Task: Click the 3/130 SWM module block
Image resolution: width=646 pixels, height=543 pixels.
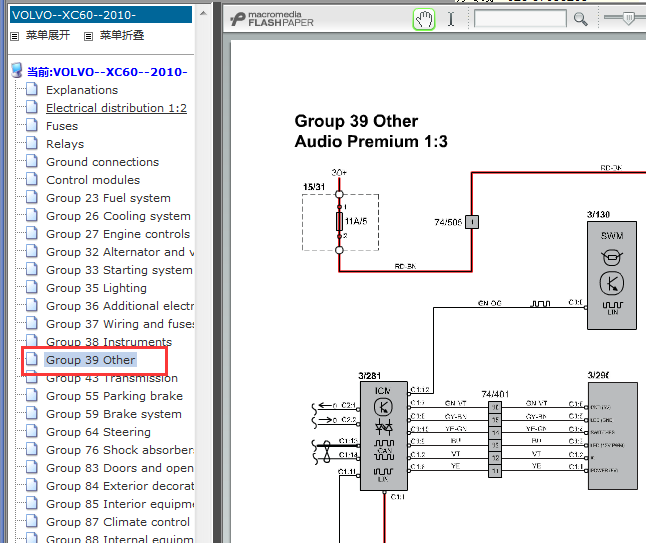Action: point(612,275)
